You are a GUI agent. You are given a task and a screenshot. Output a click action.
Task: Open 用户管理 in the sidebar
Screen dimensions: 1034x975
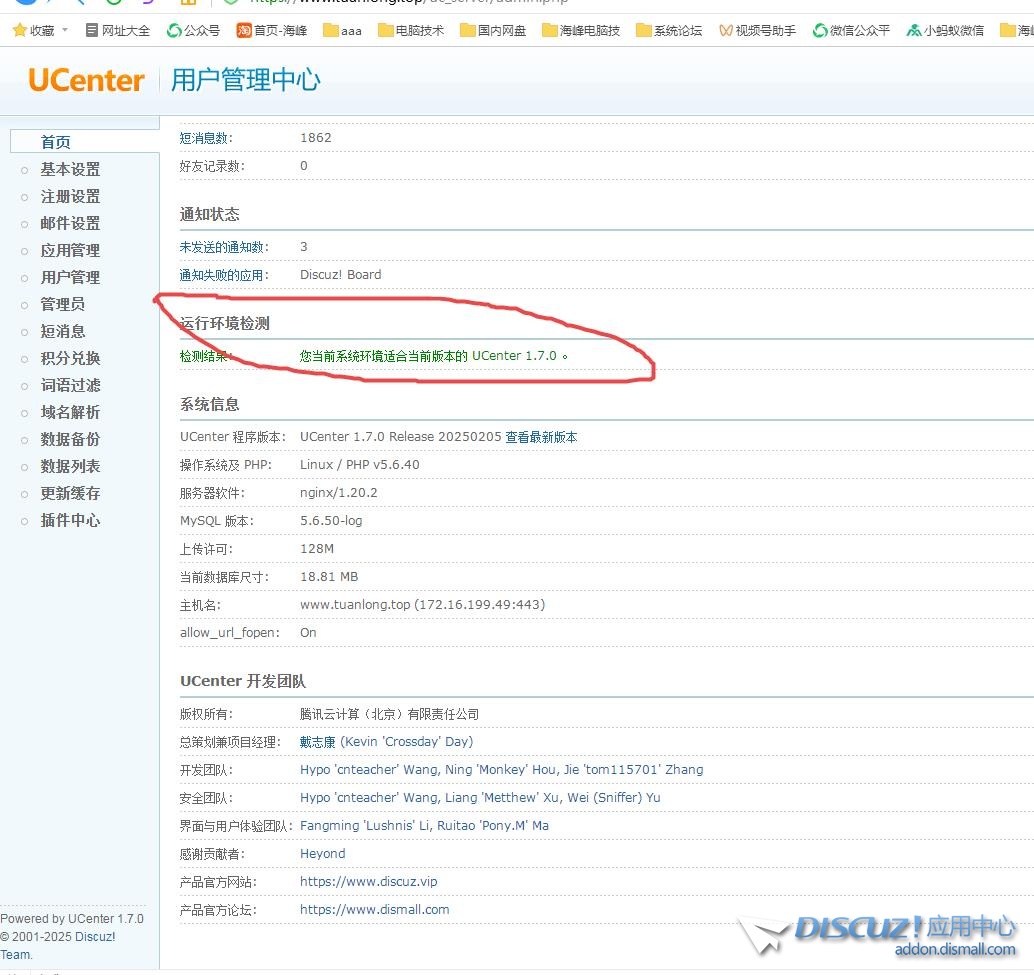tap(70, 278)
